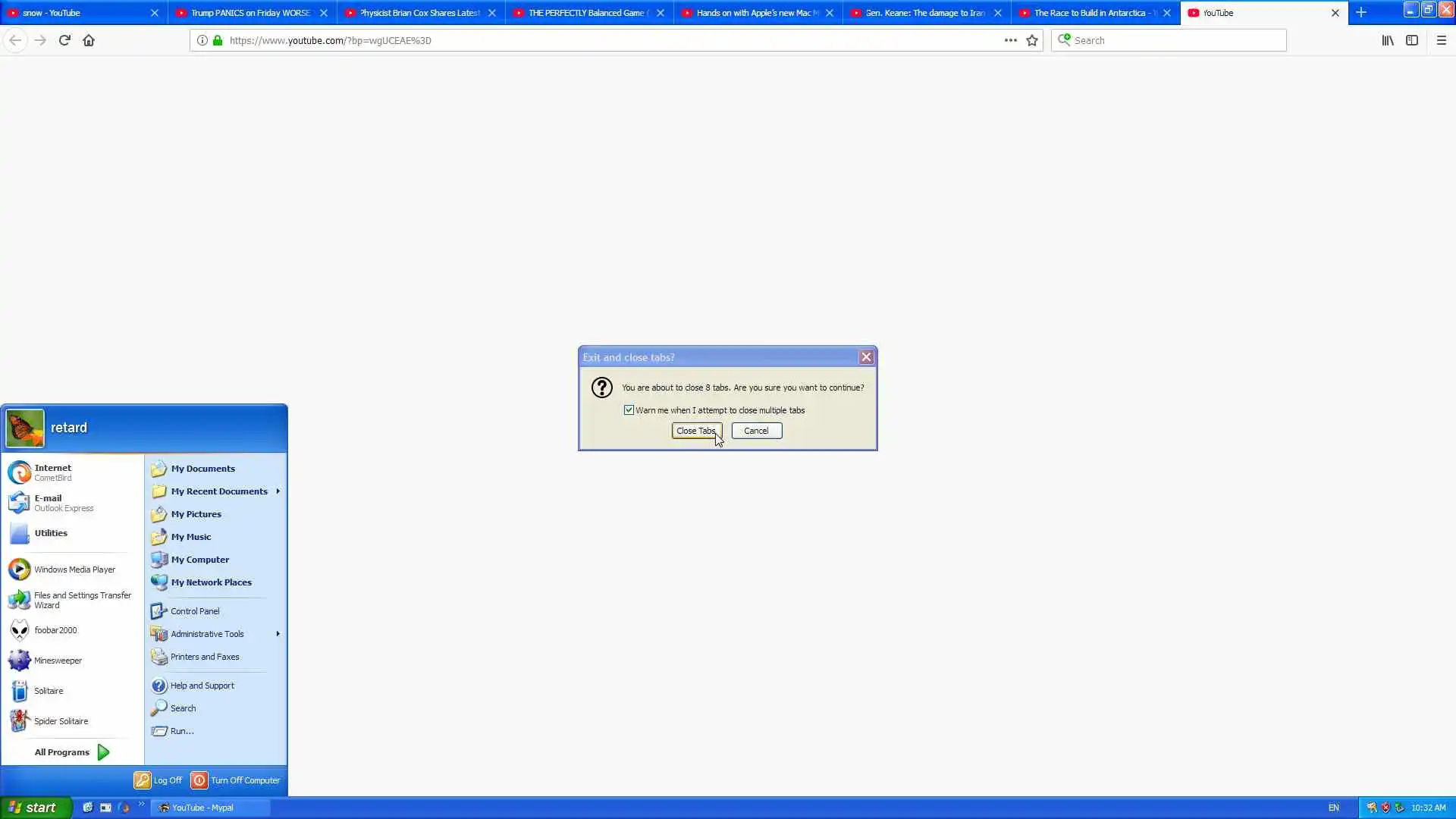
Task: Expand My Recent Documents submenu arrow
Action: 278,491
